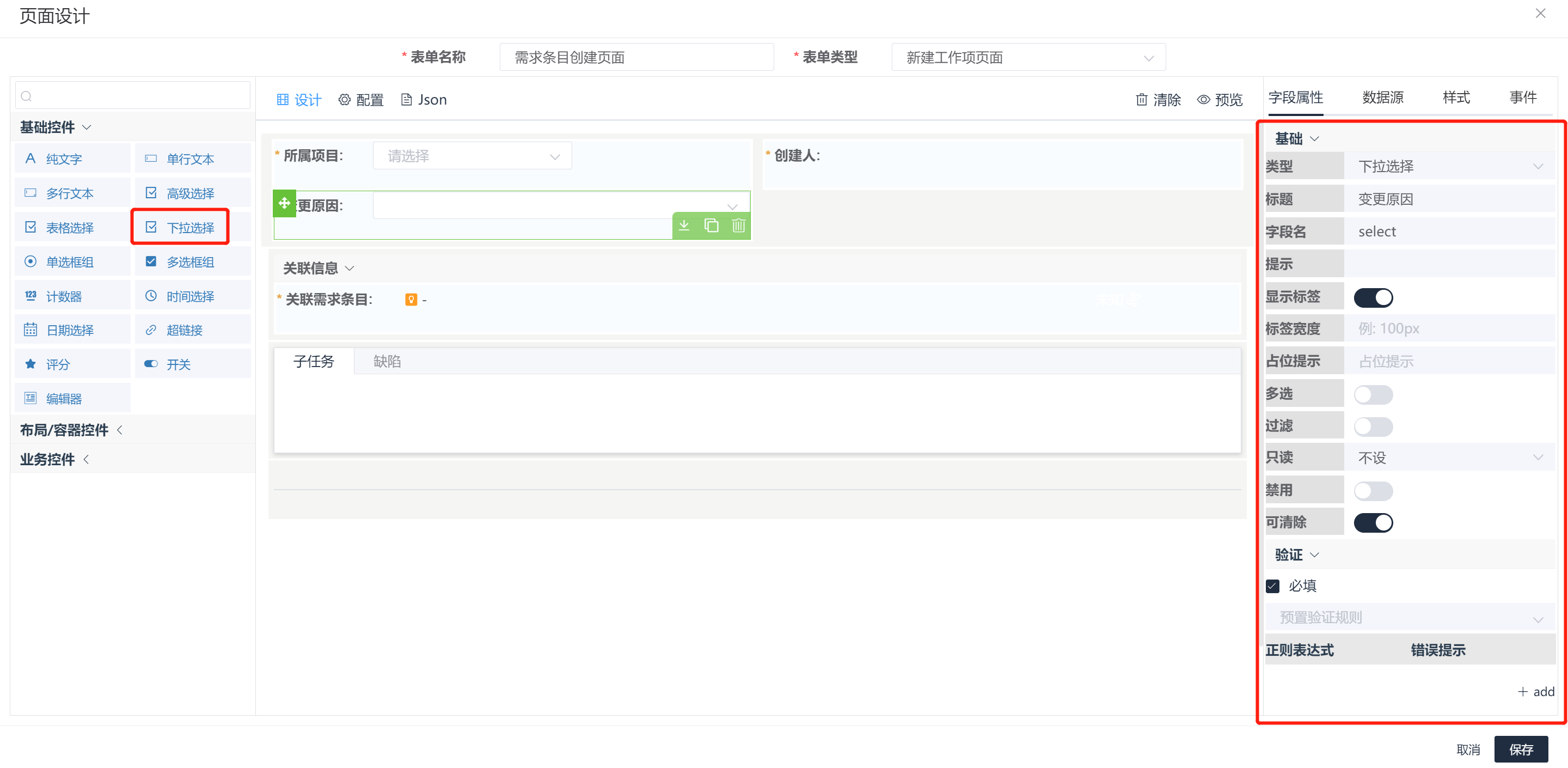Choose the 日期选择 date picker control
The image size is (1568, 768).
(72, 330)
